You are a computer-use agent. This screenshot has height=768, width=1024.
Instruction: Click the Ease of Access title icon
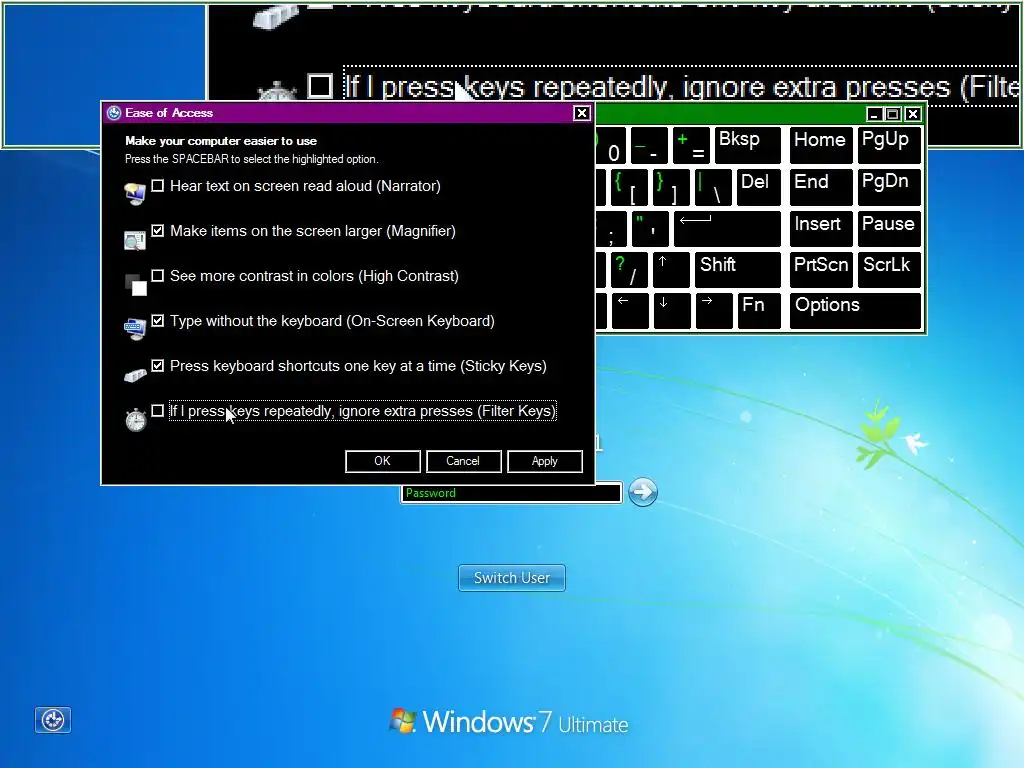click(x=114, y=113)
